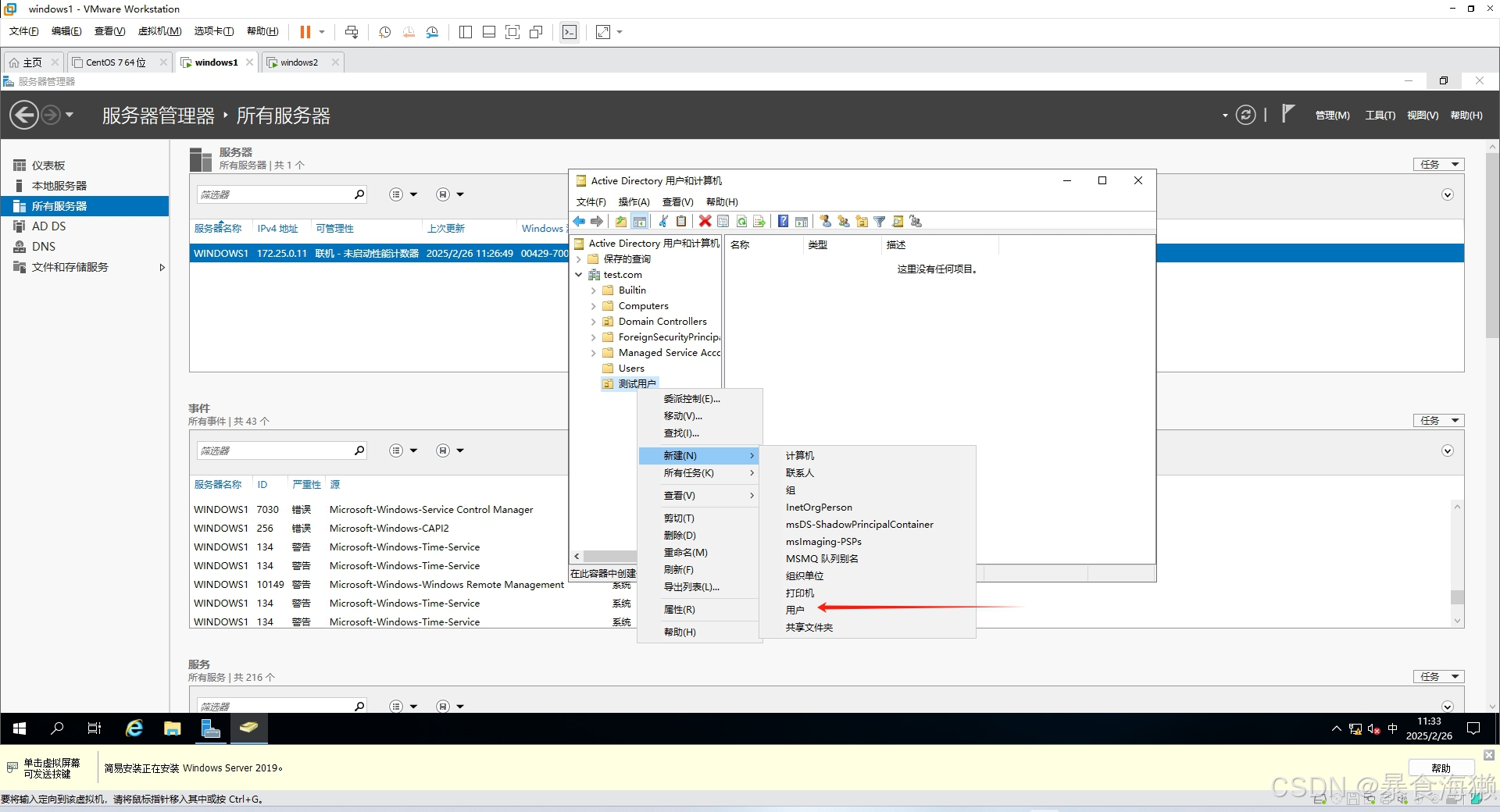Switch to the CentOS 7 64 位 tab

(x=116, y=62)
